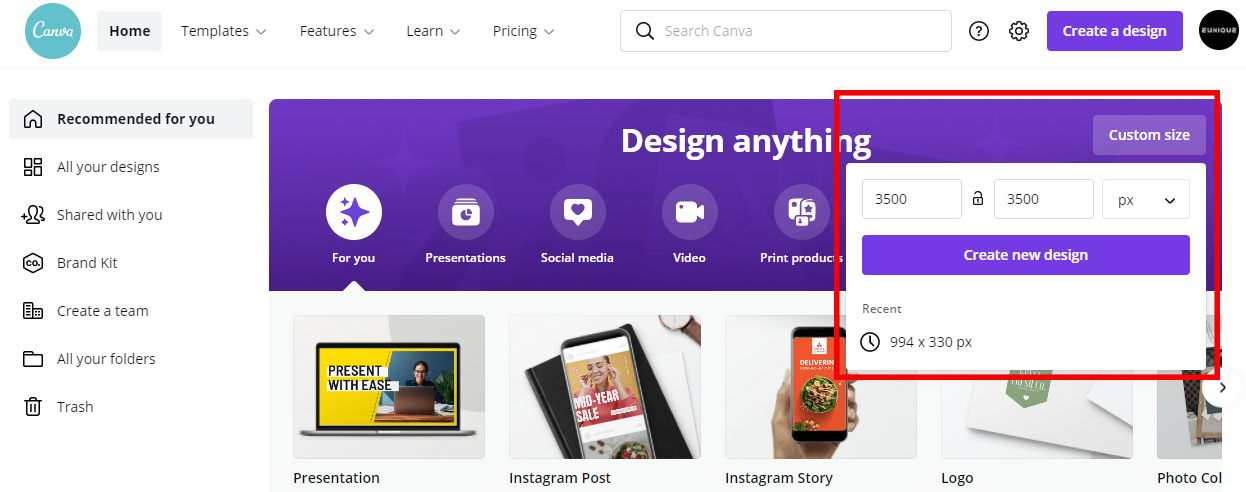The width and height of the screenshot is (1246, 492).
Task: Click the Instagram Story label
Action: coord(779,478)
